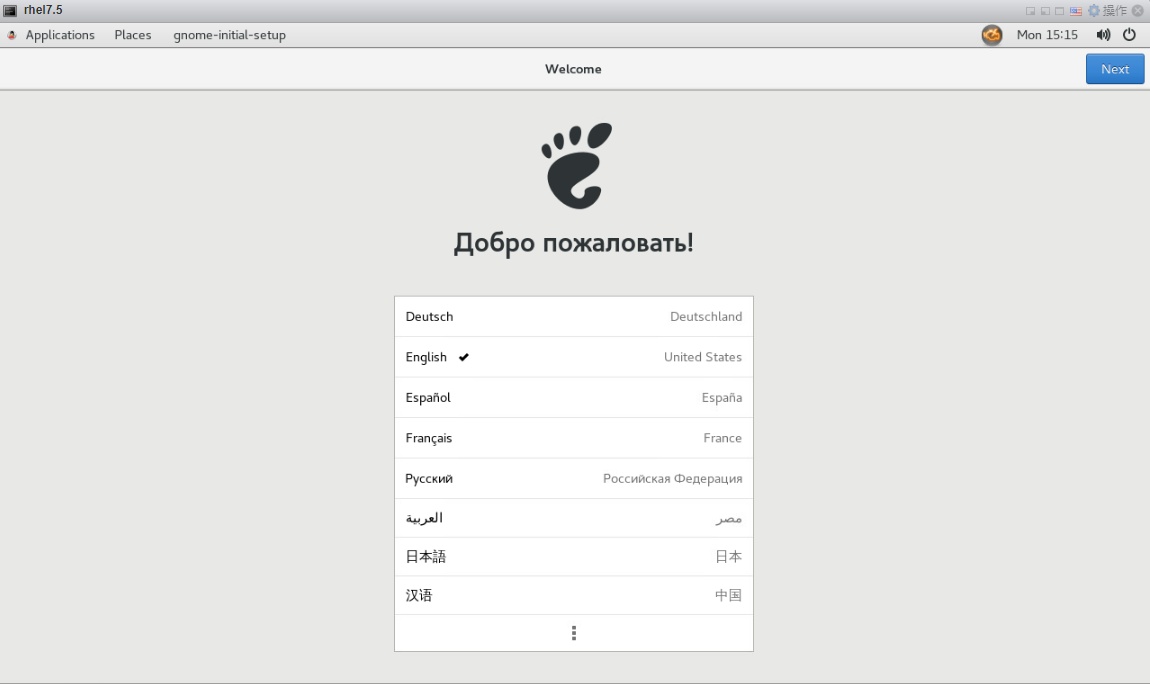Image resolution: width=1150 pixels, height=684 pixels.
Task: Click the full-window view icon beside the flag
Action: pyautogui.click(x=1059, y=11)
